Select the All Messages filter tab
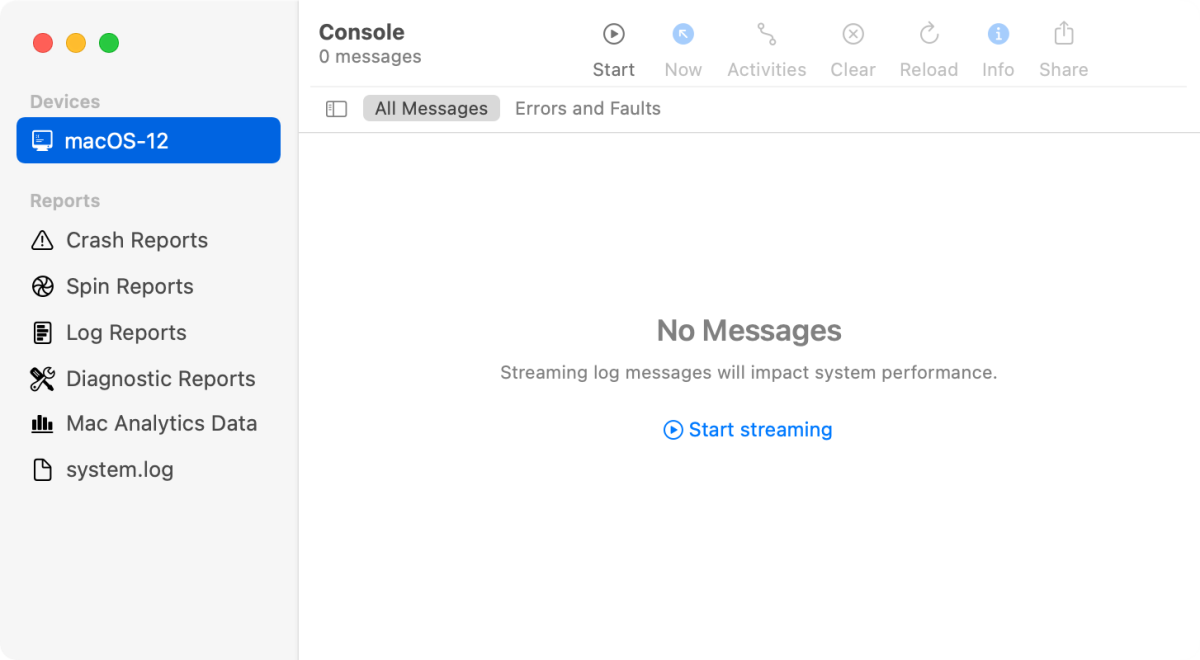1200x660 pixels. (431, 109)
